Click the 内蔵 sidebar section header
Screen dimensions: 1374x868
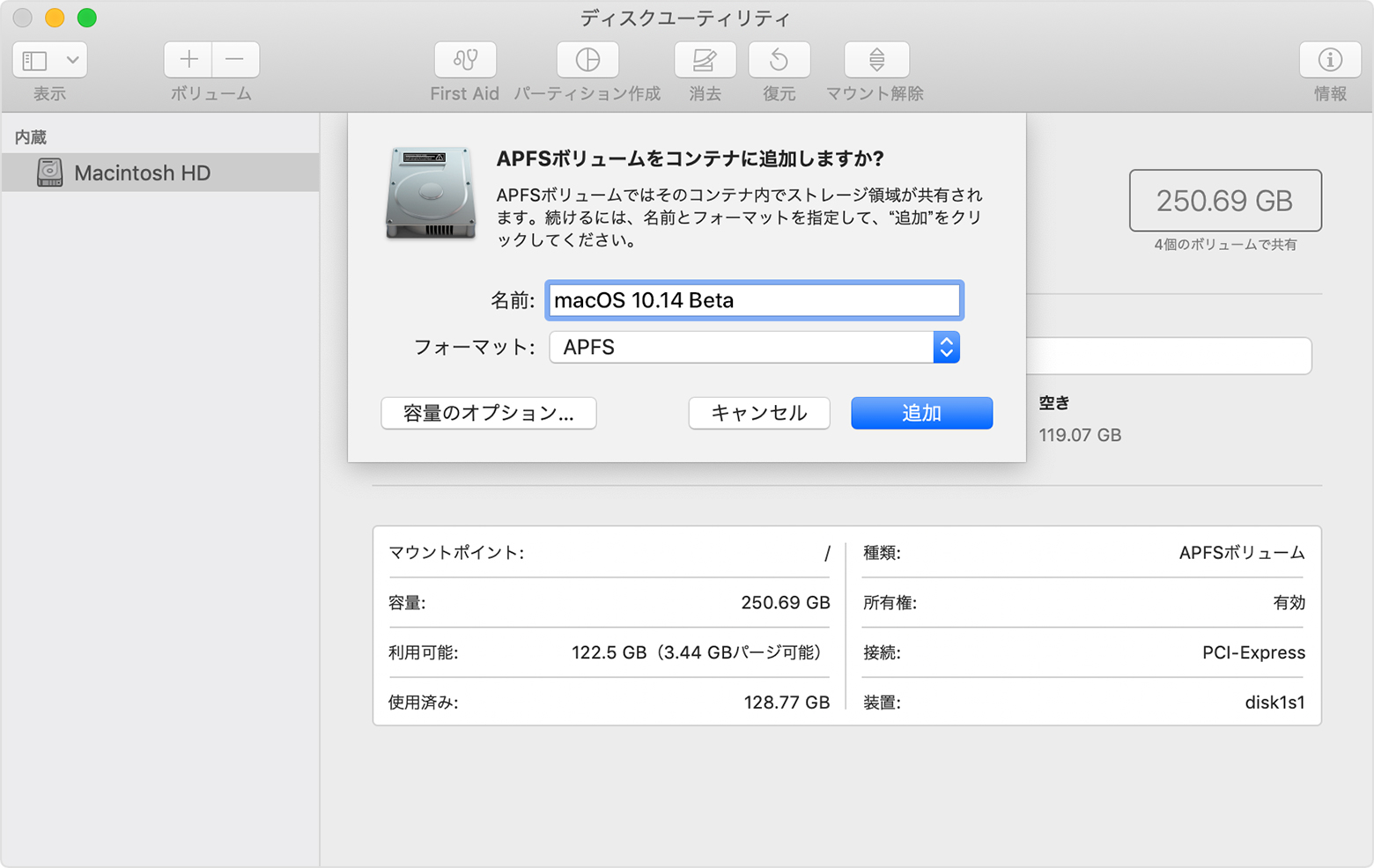pyautogui.click(x=31, y=137)
